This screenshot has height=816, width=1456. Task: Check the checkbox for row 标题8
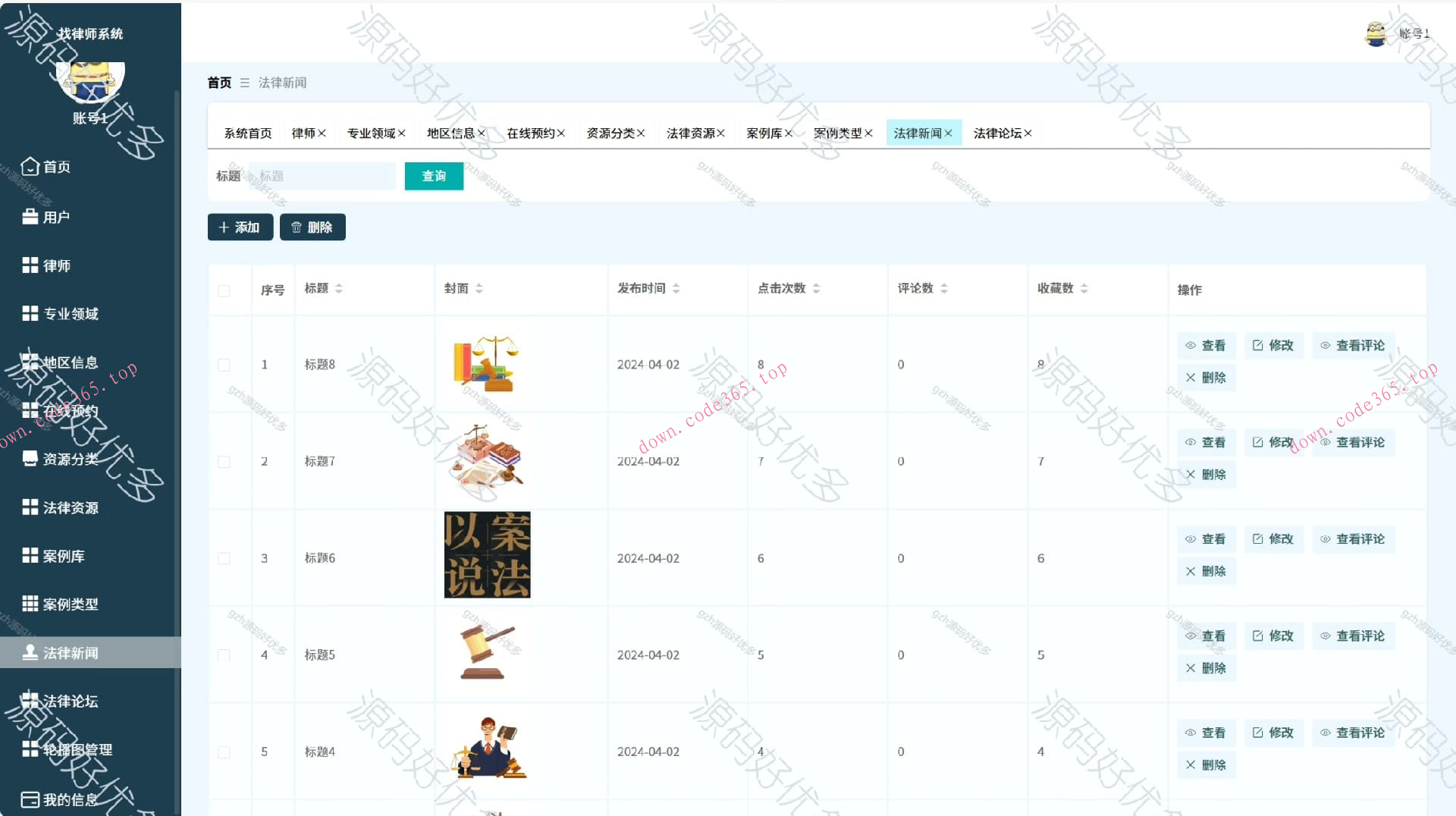(224, 365)
